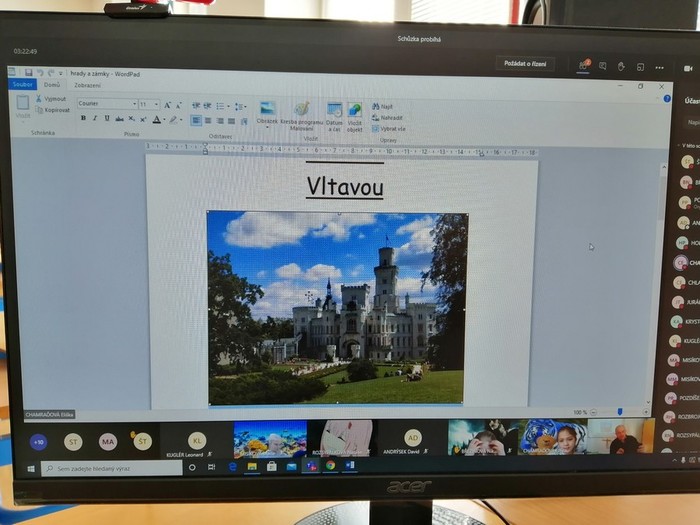This screenshot has height=525, width=700.
Task: Click Najít (find) button
Action: pos(383,106)
